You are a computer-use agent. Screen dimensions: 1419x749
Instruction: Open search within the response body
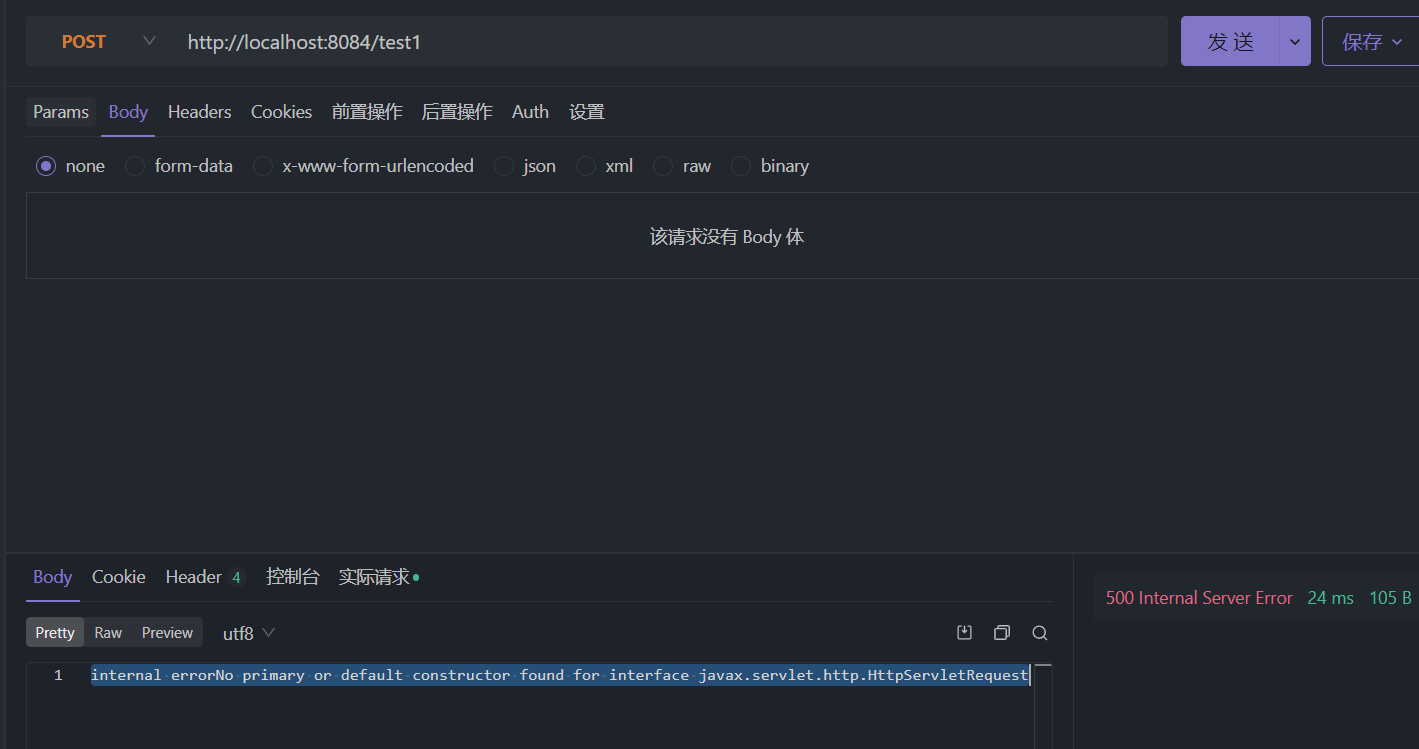click(1039, 632)
